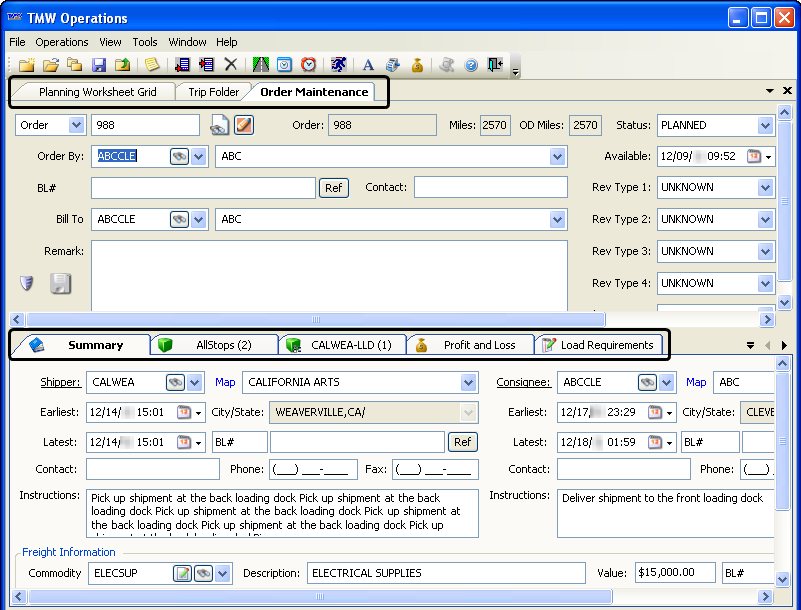Click the blue Help question mark icon
This screenshot has width=801, height=610.
471,65
